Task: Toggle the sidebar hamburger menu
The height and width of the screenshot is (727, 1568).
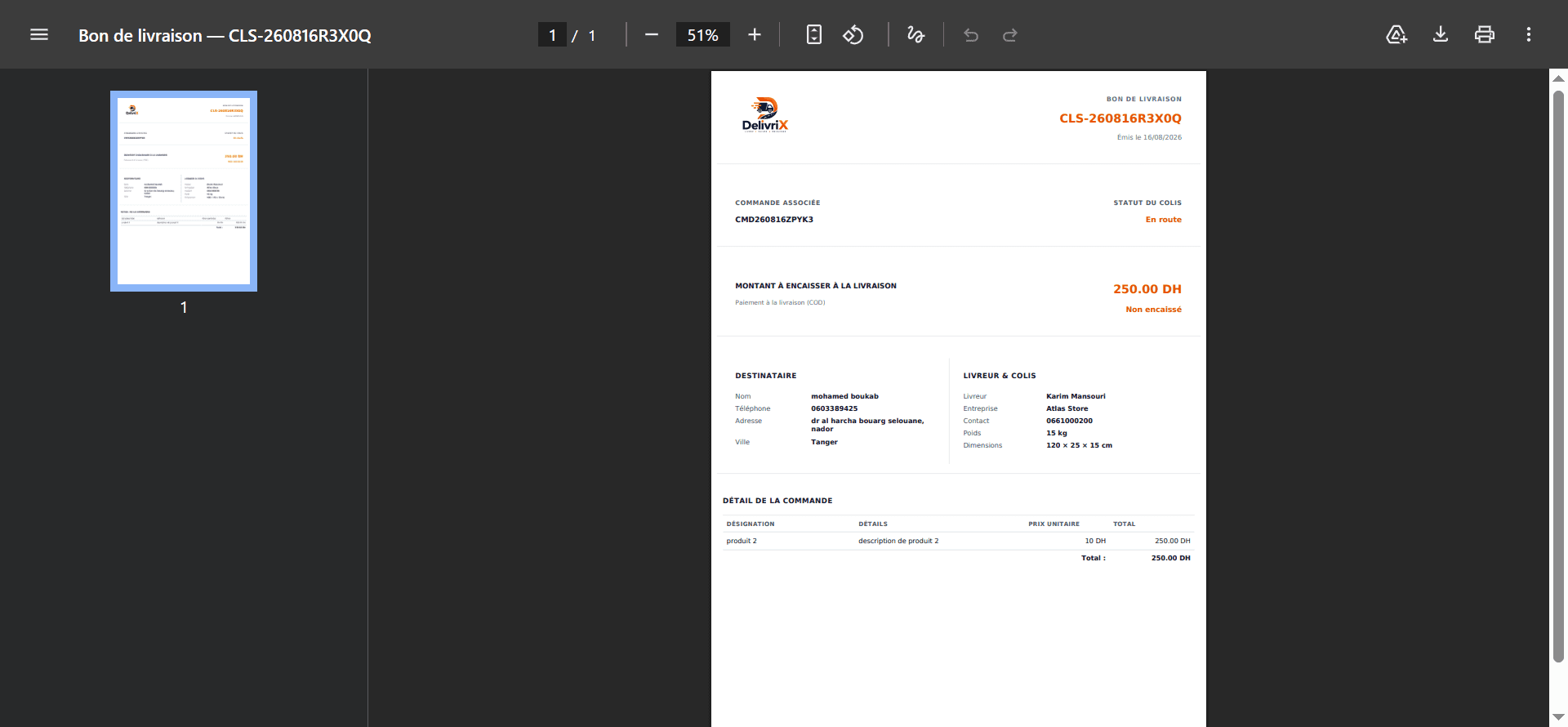Action: click(x=39, y=34)
